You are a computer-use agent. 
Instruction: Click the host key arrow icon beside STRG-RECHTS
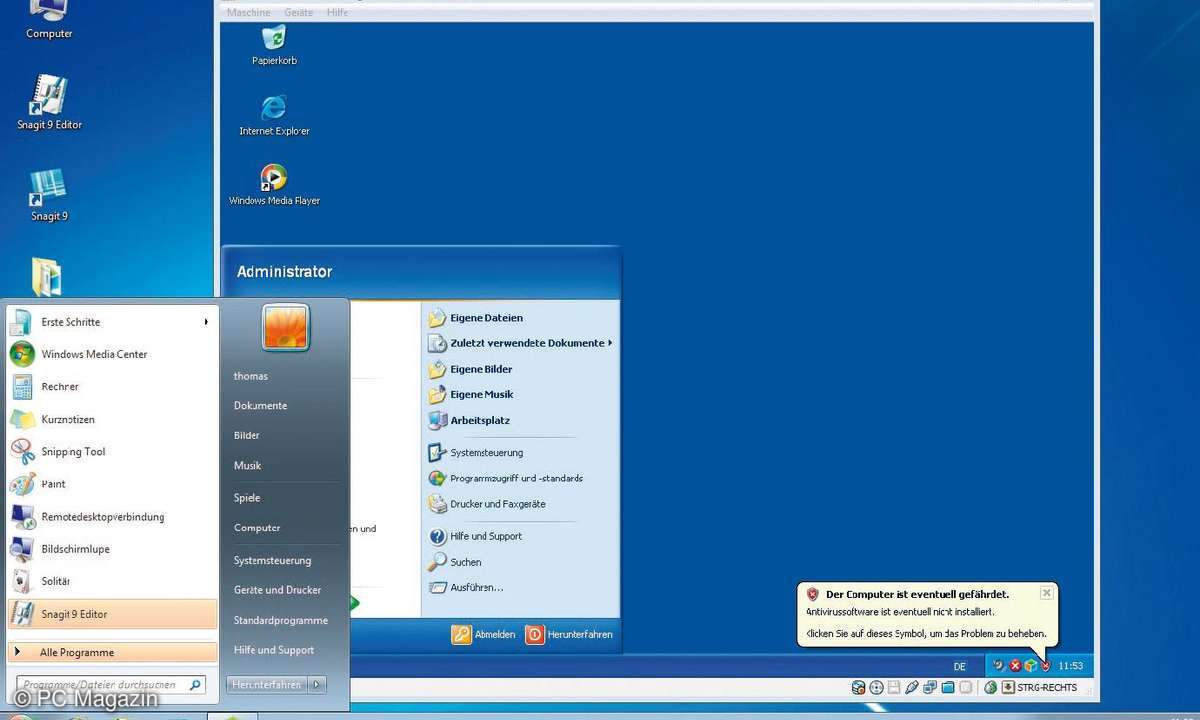[1008, 687]
